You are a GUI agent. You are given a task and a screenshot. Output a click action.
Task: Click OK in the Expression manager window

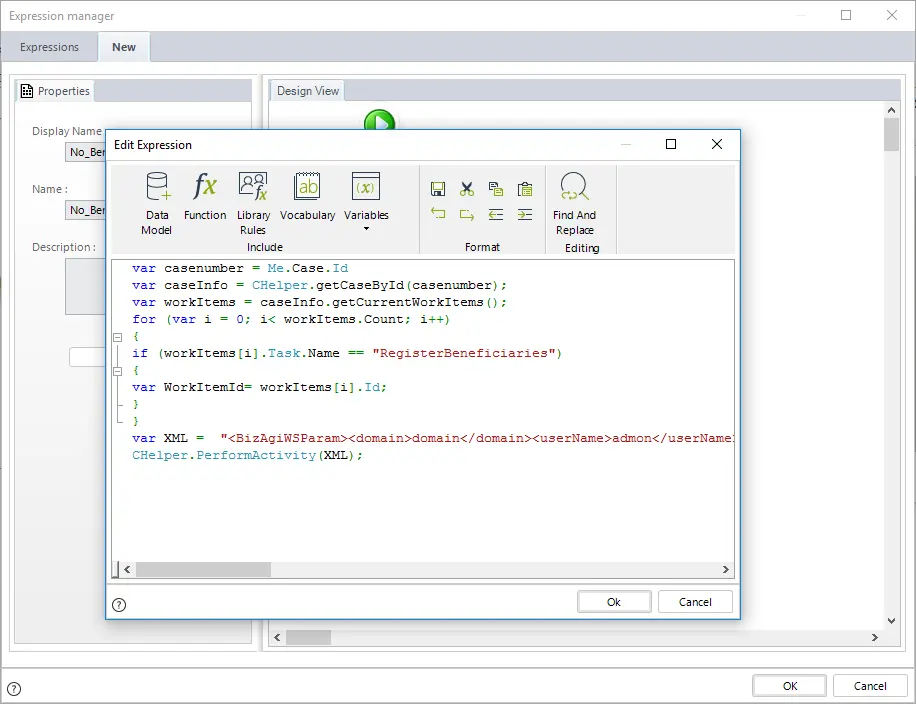coord(790,686)
